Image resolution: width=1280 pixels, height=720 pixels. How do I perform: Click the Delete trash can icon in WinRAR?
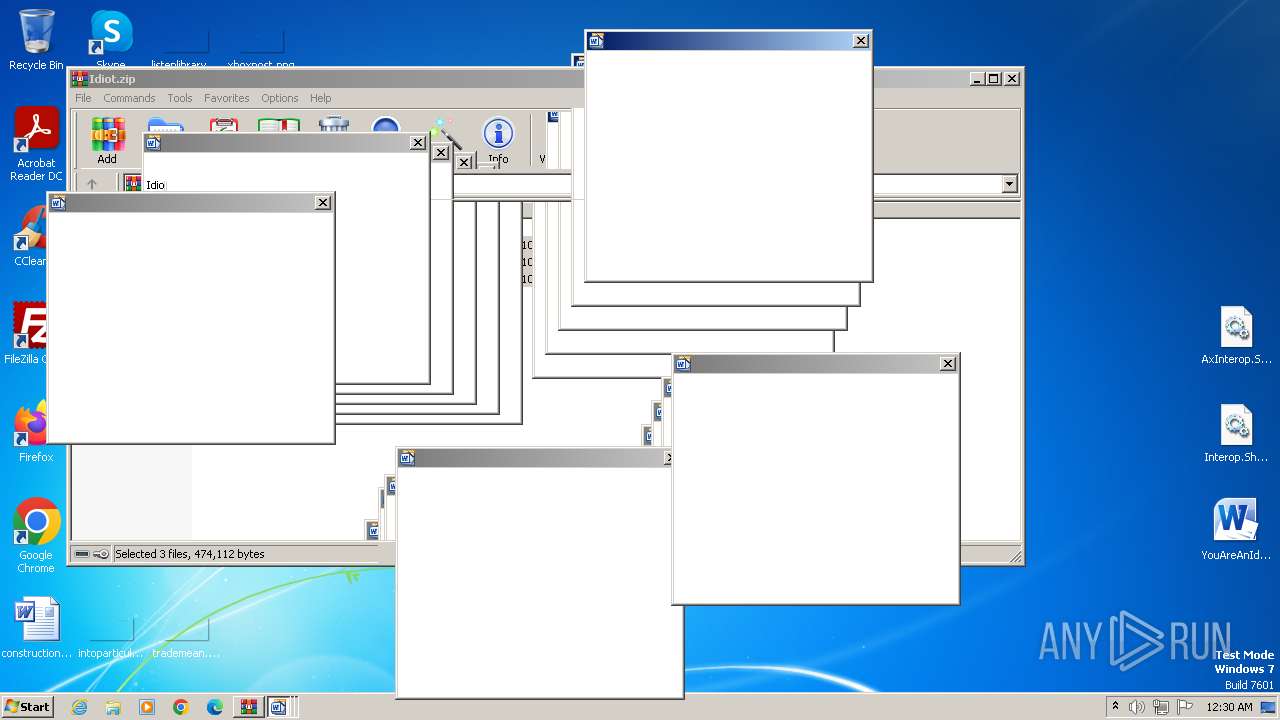(333, 124)
